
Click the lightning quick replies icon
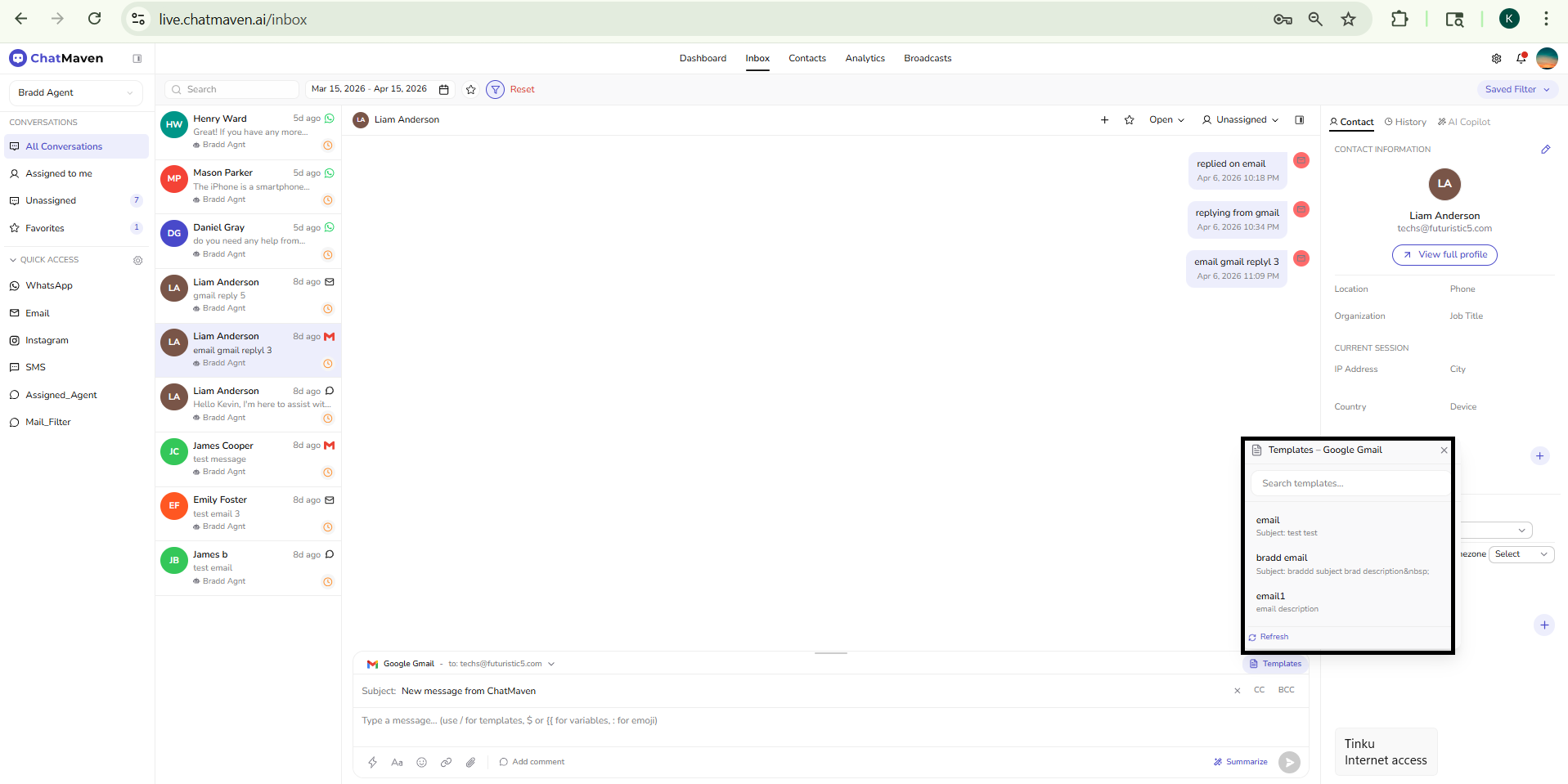[x=372, y=762]
